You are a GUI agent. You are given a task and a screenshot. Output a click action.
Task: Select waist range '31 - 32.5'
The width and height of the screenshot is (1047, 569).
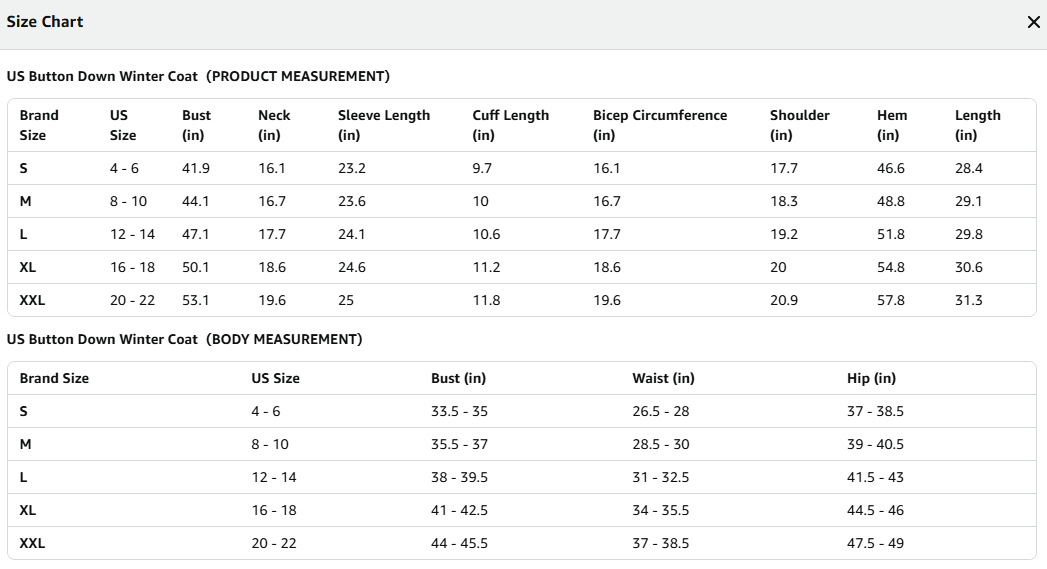click(661, 478)
